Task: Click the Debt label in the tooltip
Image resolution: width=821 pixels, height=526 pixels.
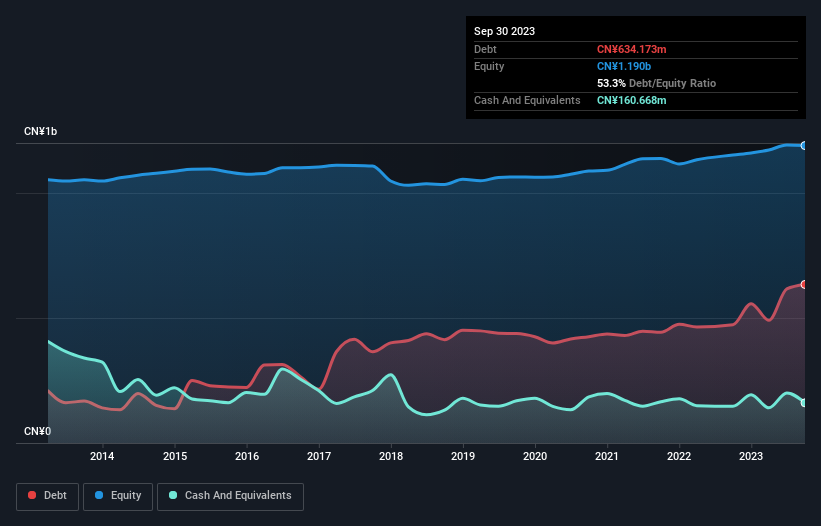Action: [x=485, y=49]
